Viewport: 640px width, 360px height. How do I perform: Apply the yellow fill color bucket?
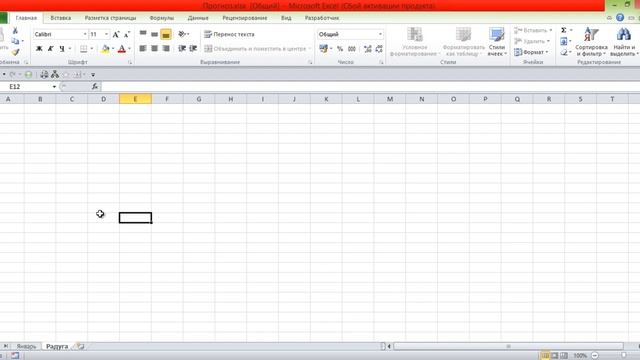click(x=105, y=49)
